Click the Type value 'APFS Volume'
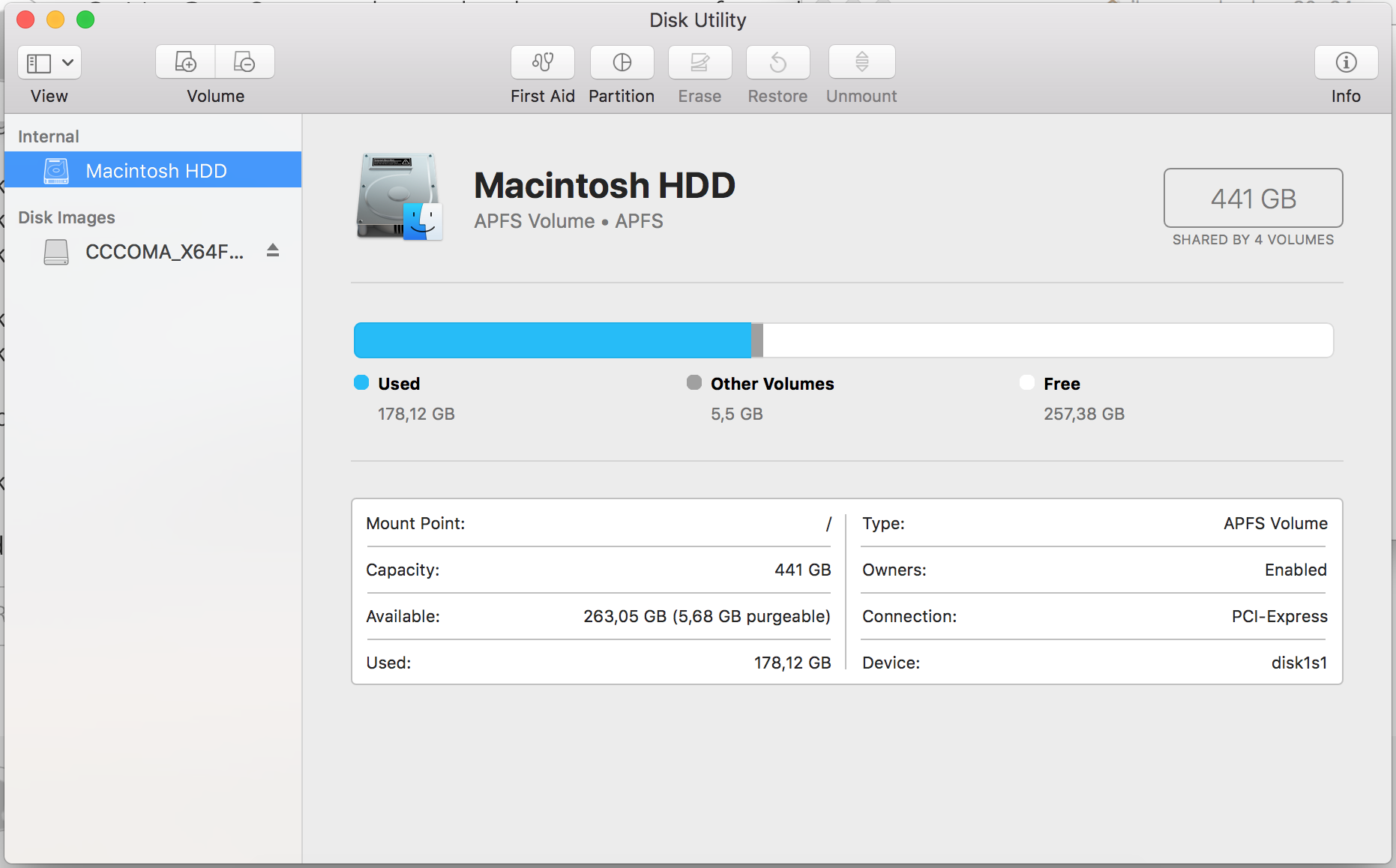The height and width of the screenshot is (868, 1396). pos(1275,523)
